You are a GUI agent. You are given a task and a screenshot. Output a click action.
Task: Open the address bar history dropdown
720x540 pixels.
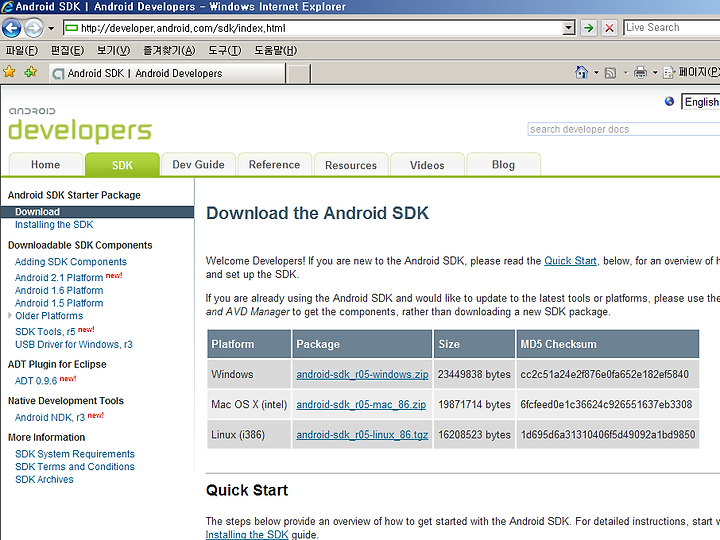click(568, 28)
